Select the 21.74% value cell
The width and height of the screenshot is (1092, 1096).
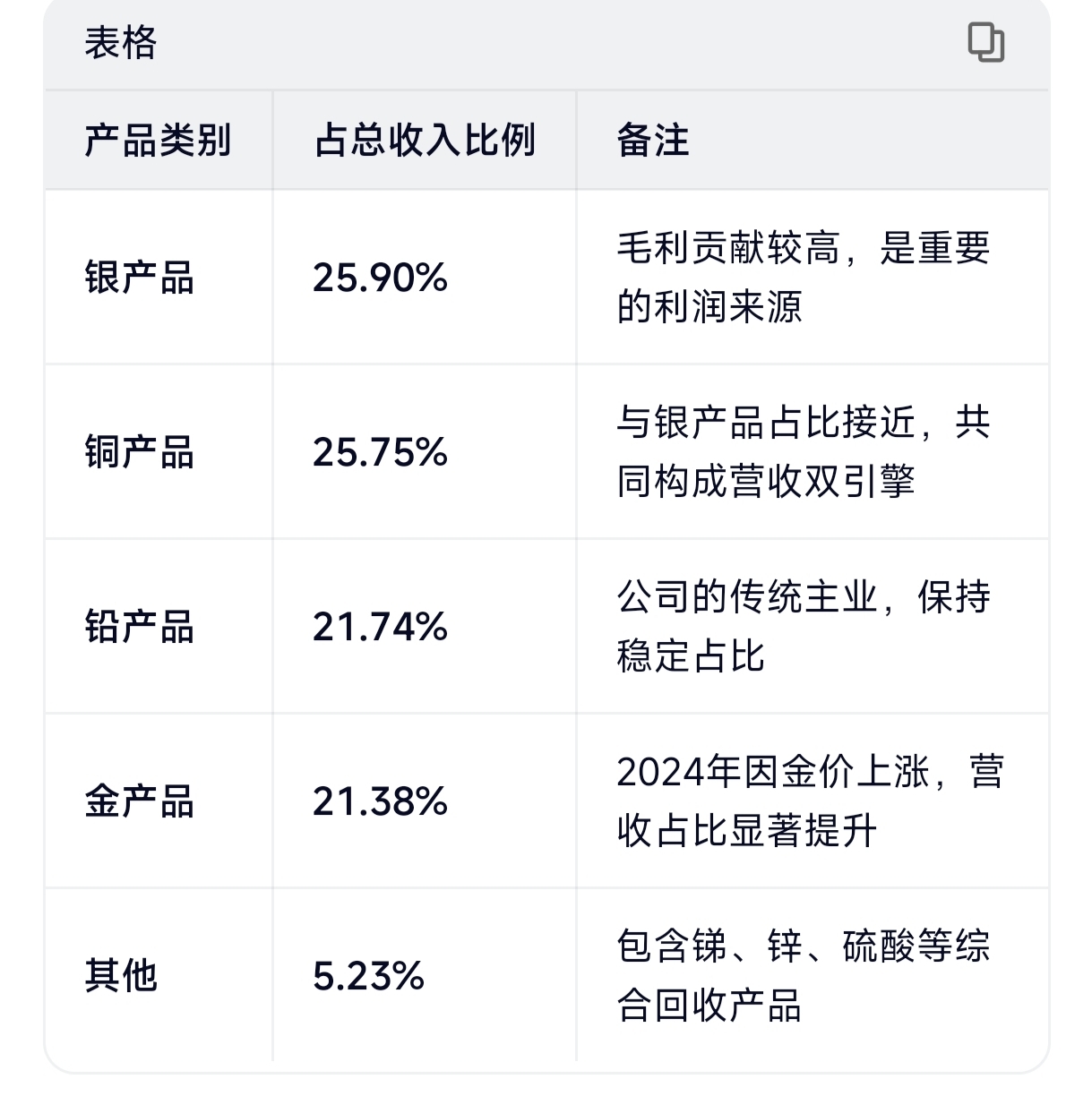click(x=381, y=627)
